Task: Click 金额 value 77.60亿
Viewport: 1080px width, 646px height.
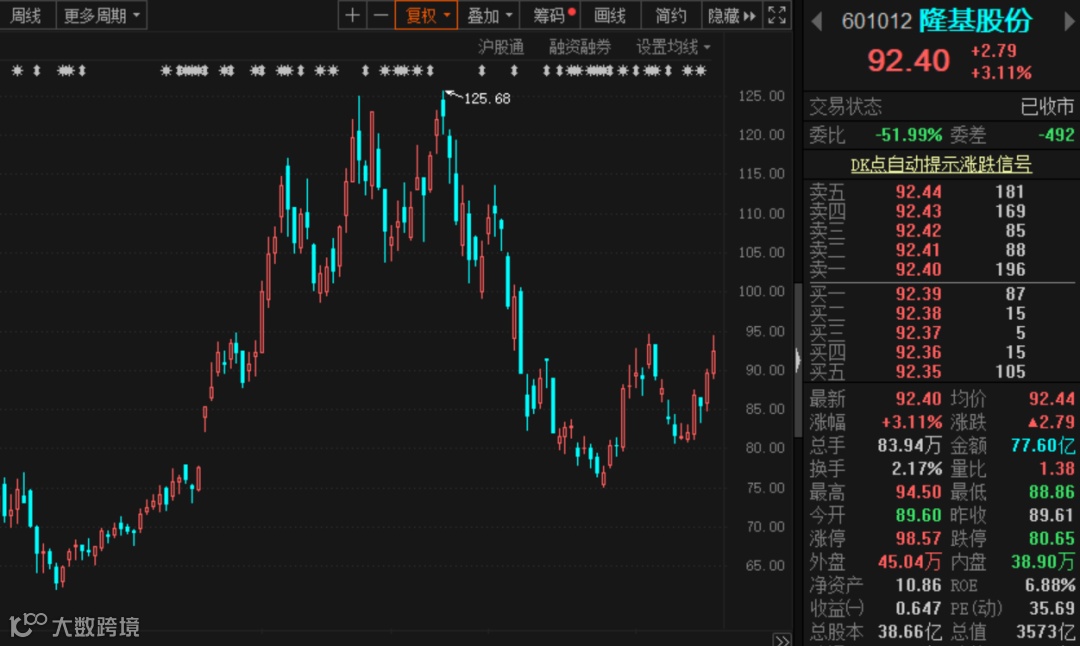Action: [x=1043, y=446]
